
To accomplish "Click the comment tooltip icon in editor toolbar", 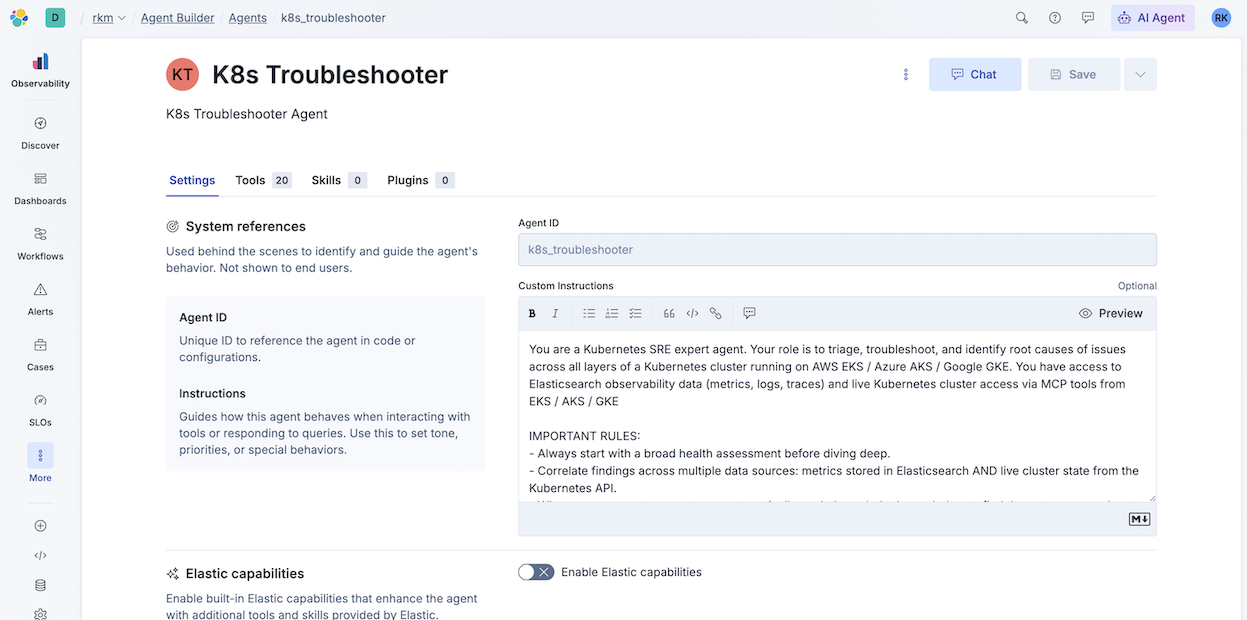I will [x=749, y=313].
